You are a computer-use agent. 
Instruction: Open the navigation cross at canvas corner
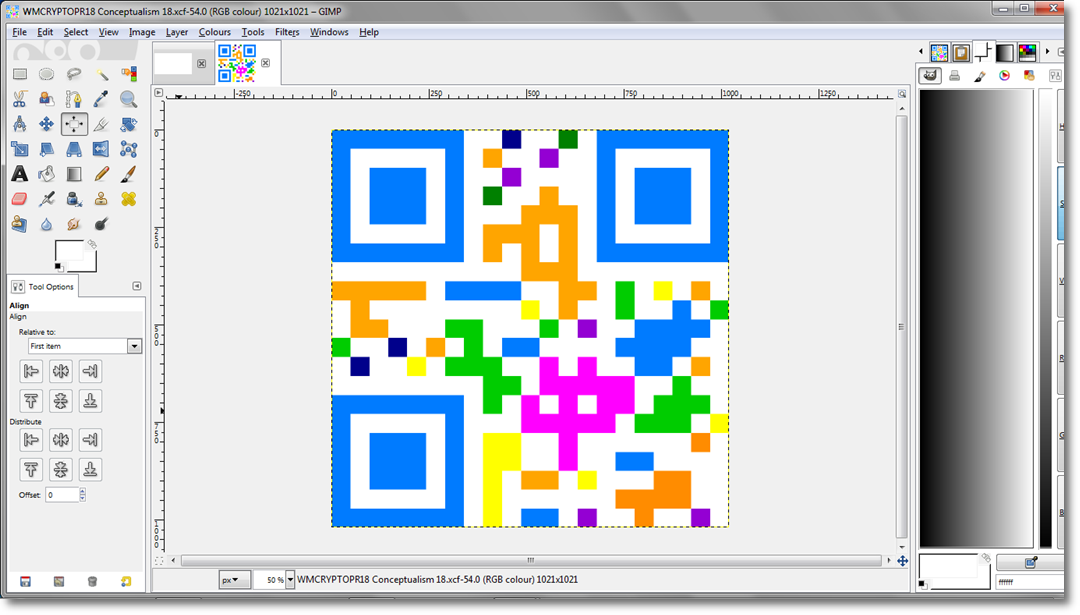[x=902, y=561]
